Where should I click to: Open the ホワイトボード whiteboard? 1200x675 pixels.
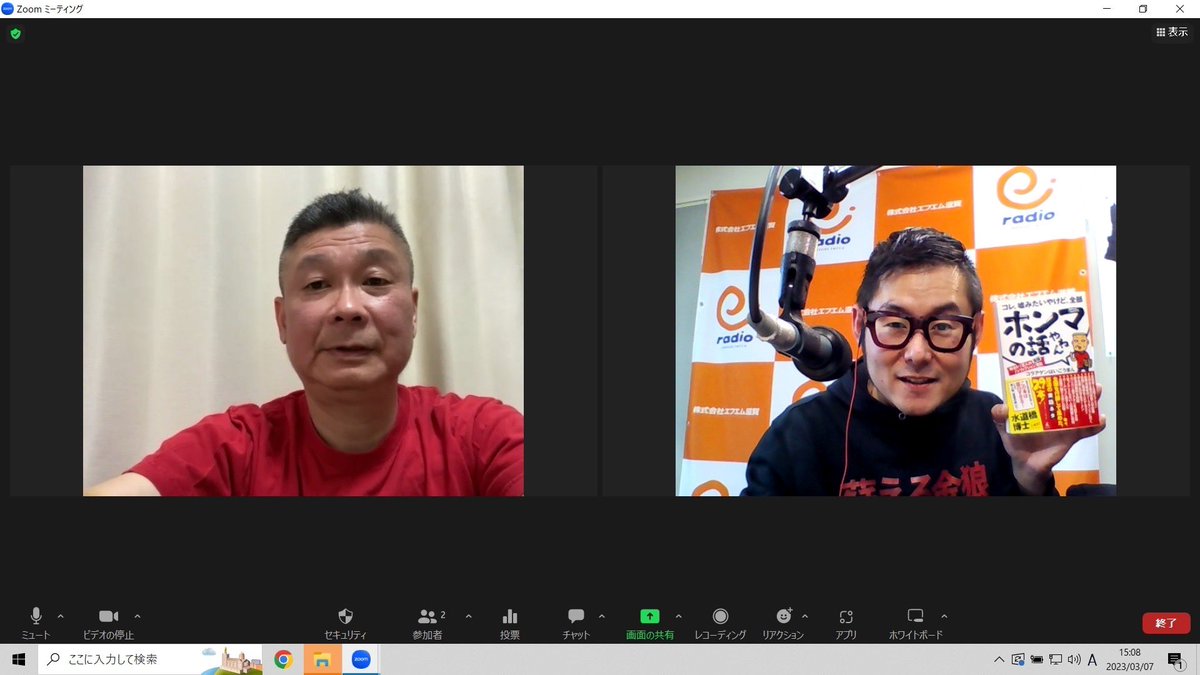coord(915,623)
